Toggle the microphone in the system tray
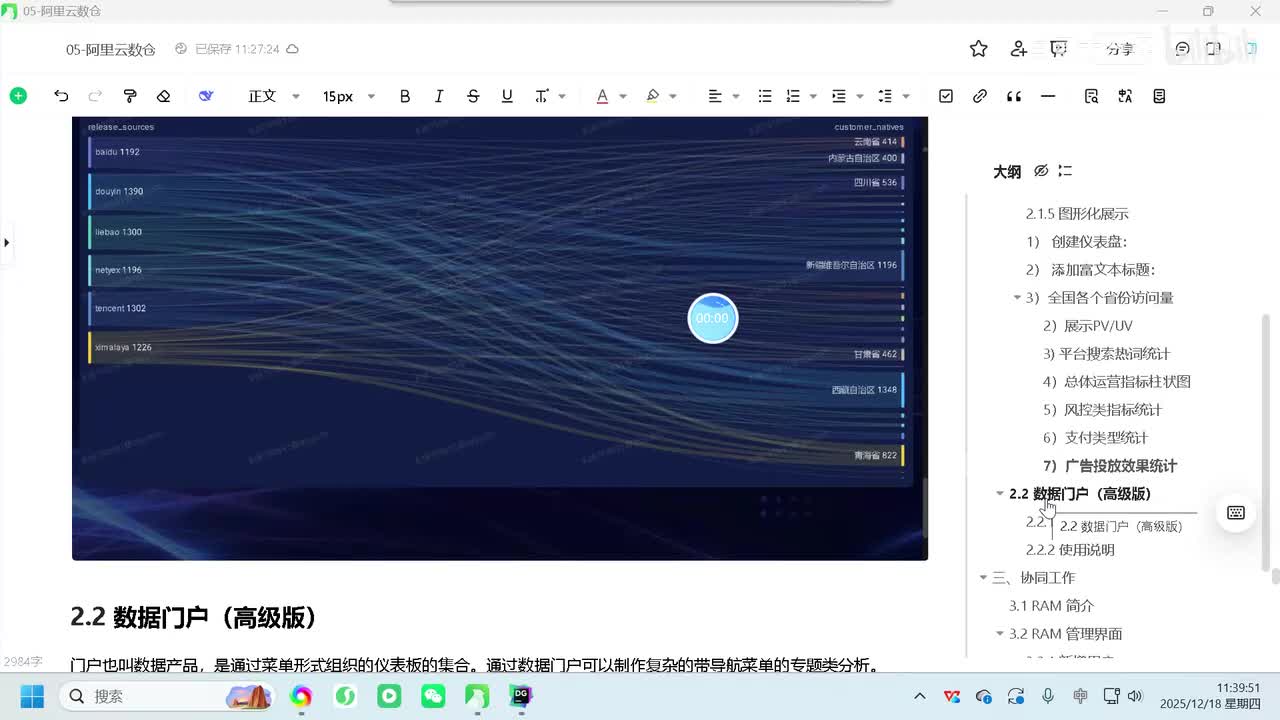 point(1048,696)
